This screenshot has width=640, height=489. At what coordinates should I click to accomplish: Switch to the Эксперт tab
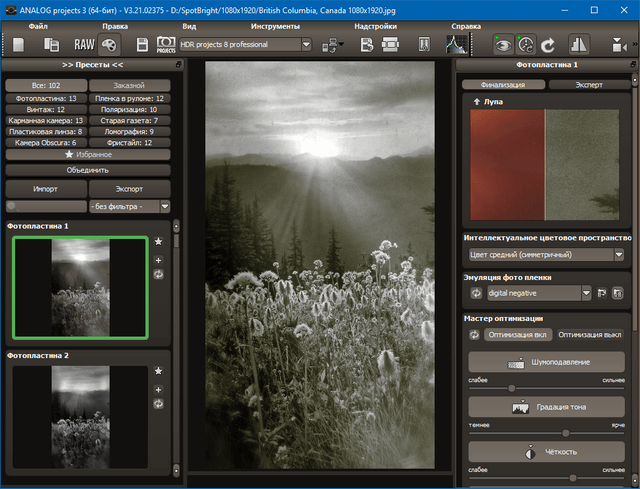(x=589, y=85)
